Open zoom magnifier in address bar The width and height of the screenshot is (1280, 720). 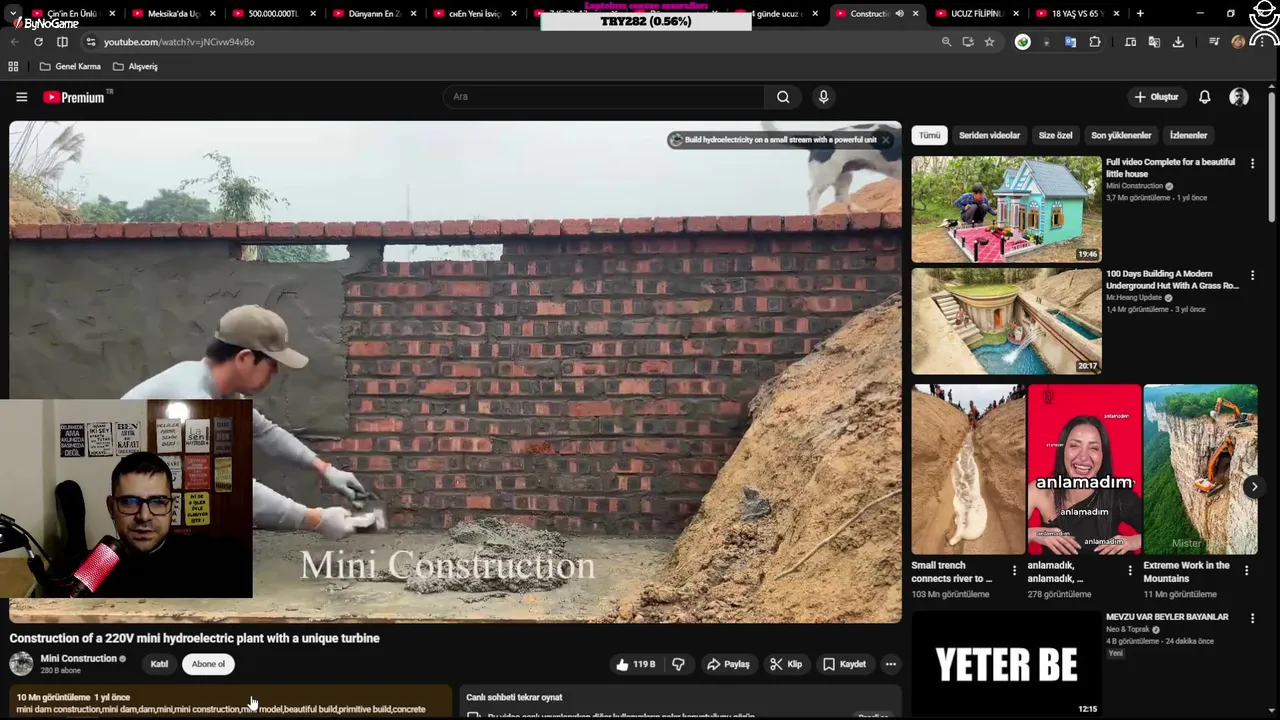tap(946, 42)
